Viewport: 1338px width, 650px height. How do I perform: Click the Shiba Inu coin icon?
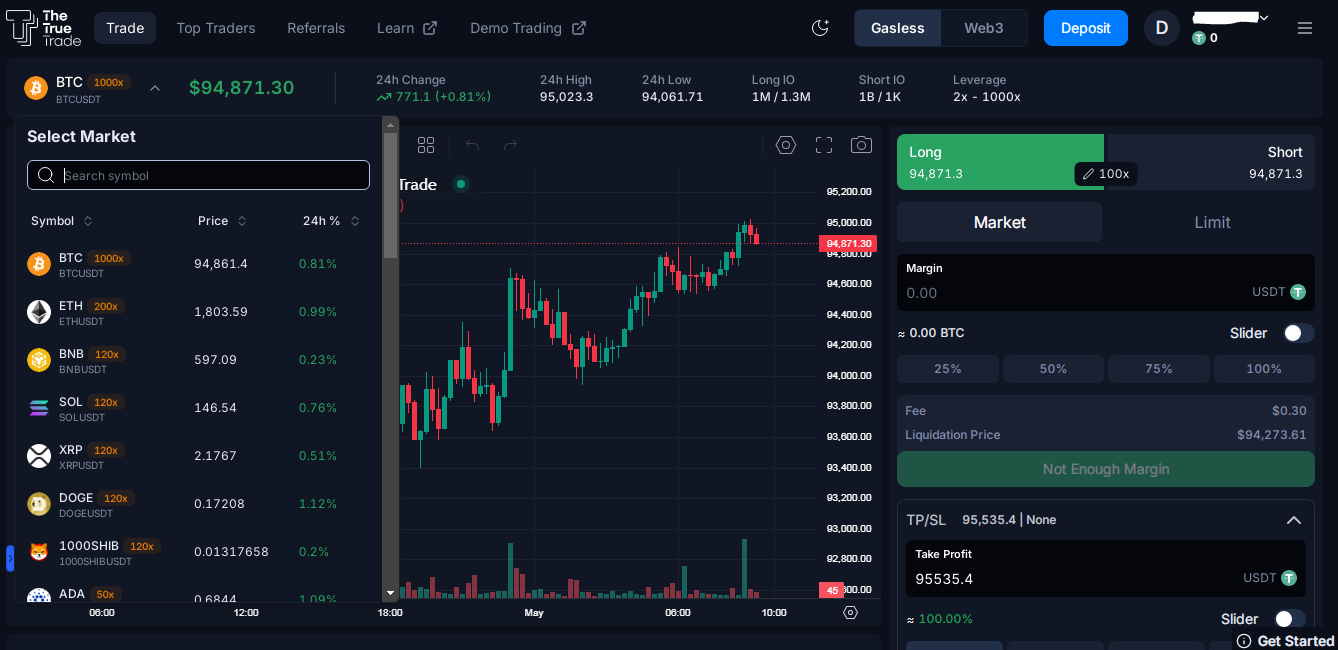coord(39,552)
